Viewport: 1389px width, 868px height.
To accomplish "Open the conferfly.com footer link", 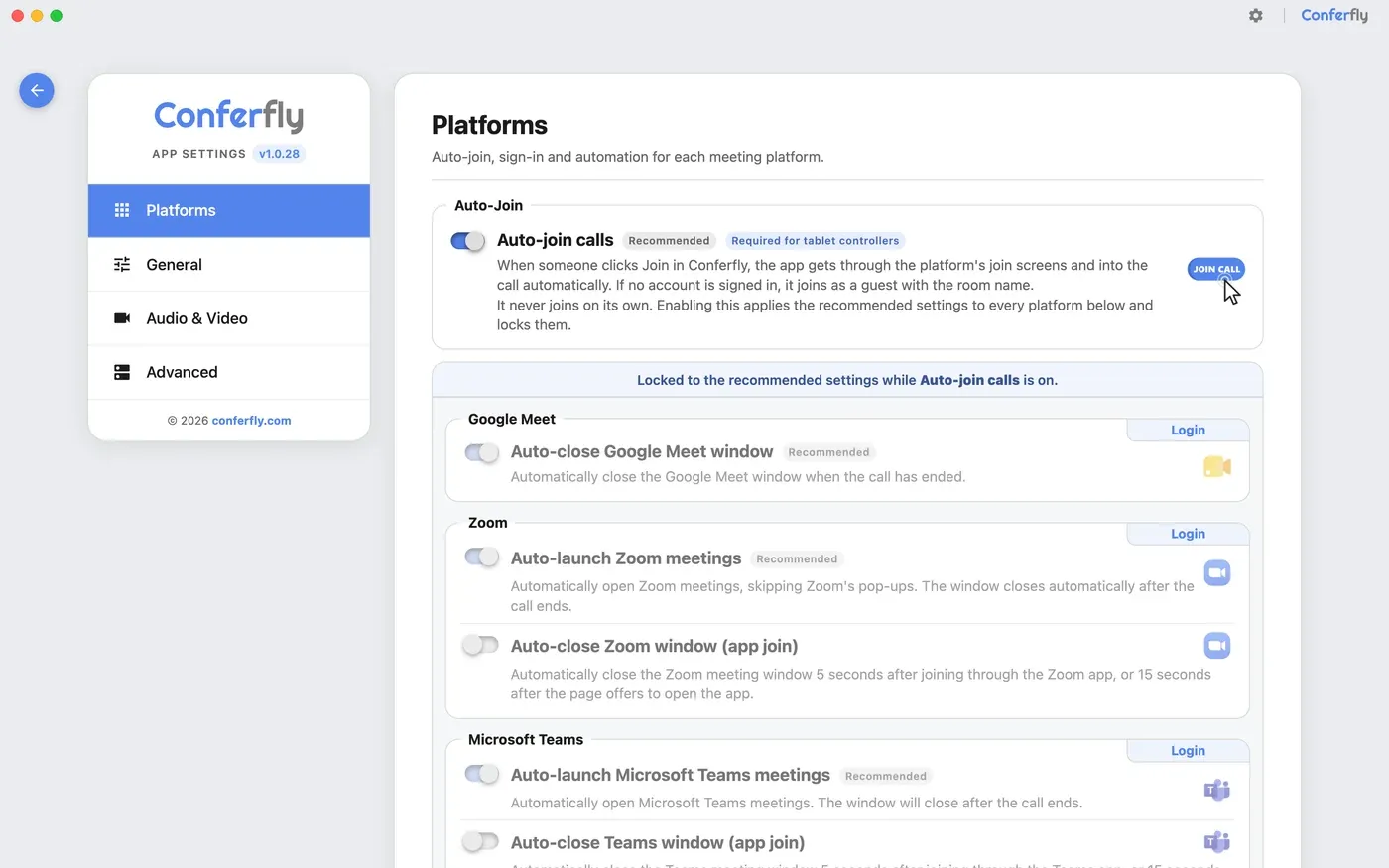I will (251, 421).
